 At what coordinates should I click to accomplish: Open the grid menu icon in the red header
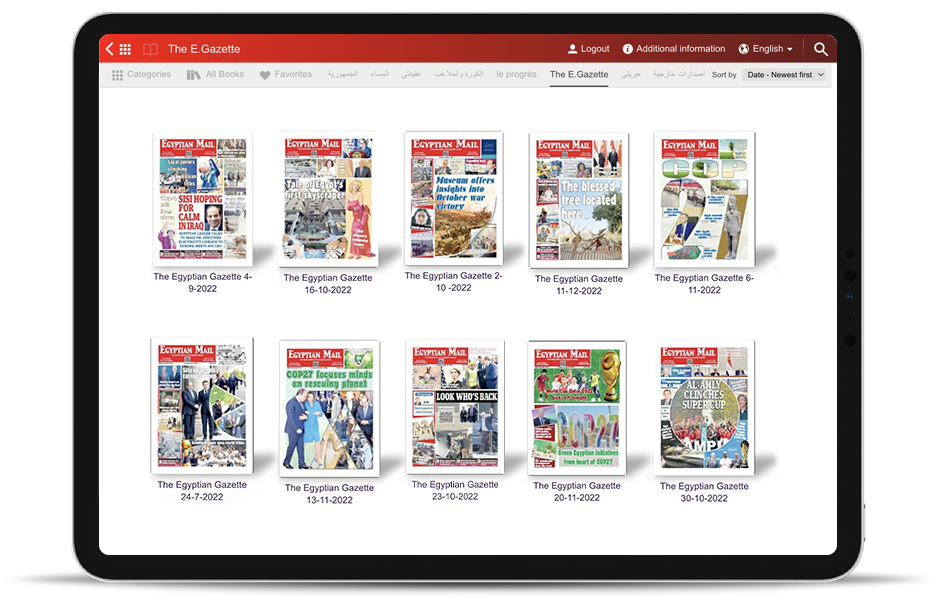pos(125,49)
